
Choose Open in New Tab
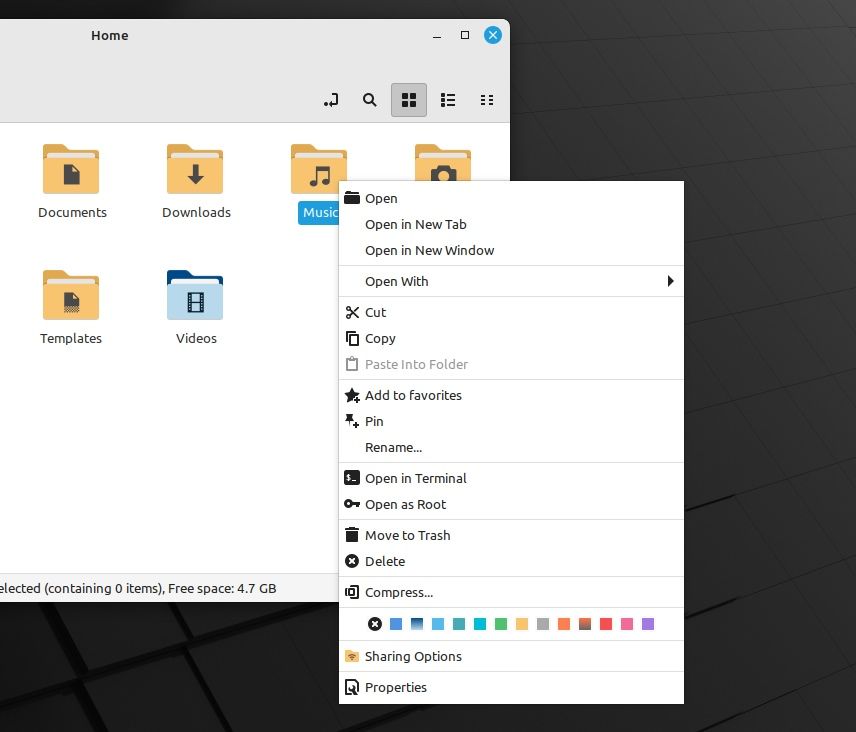(415, 224)
